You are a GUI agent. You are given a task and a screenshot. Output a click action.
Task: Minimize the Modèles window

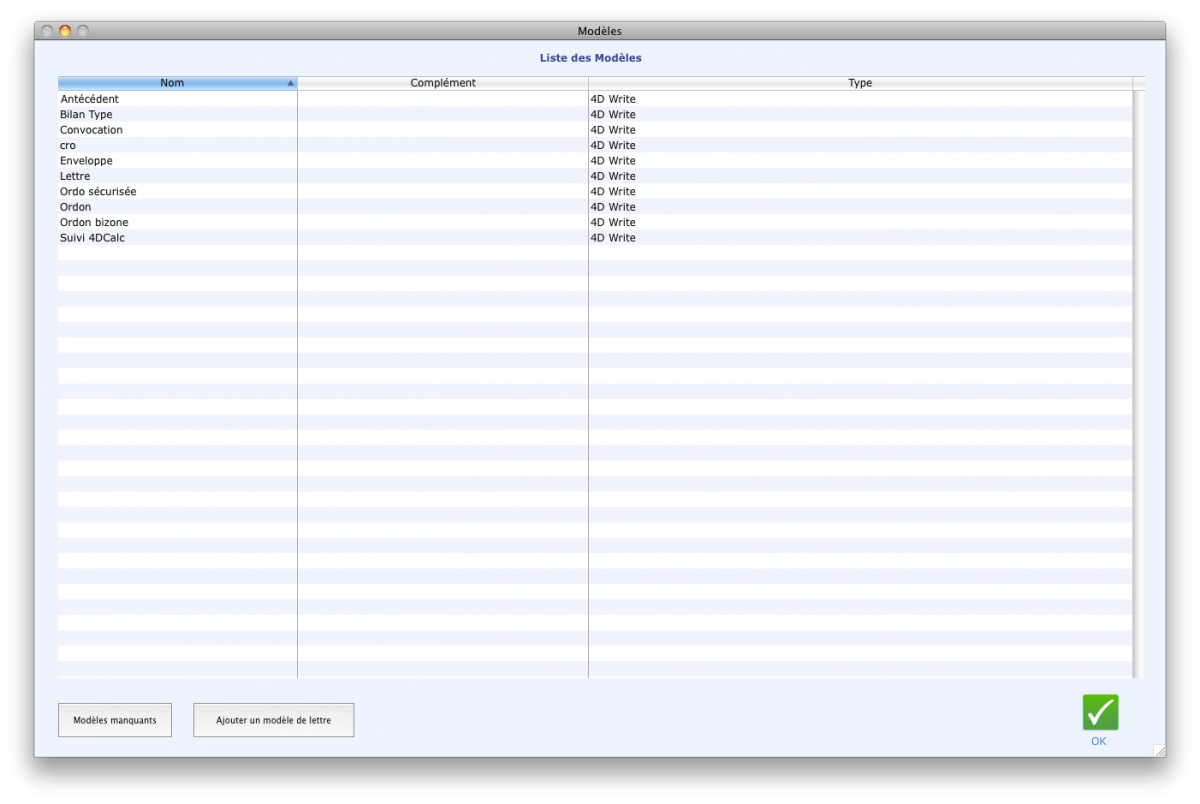pos(65,31)
